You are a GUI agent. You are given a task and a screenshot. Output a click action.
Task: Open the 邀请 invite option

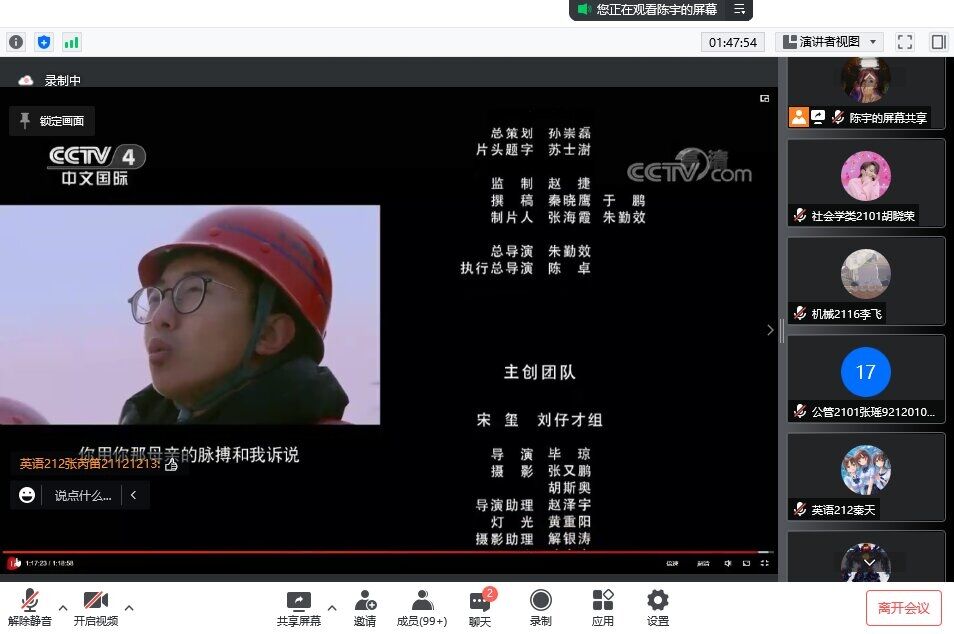(365, 607)
